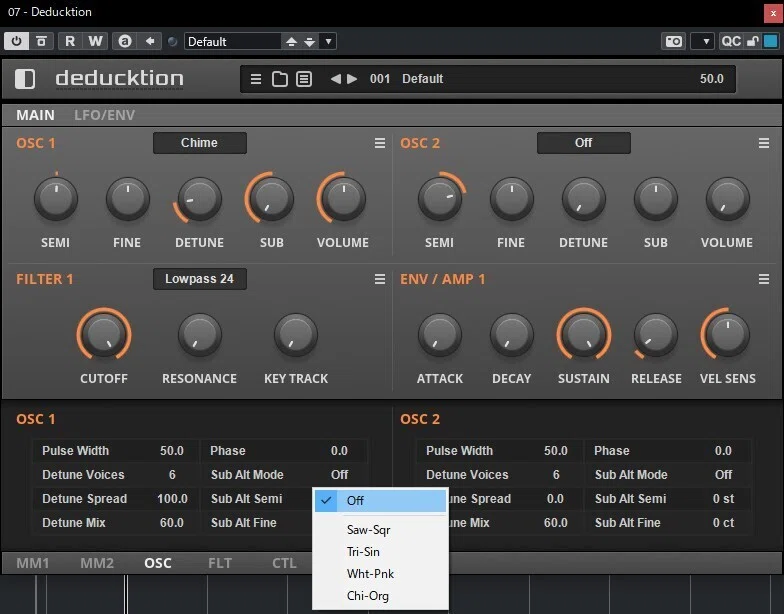Viewport: 784px width, 614px height.
Task: Open OSC 1 Sub Alt Mode value Off
Action: tap(340, 474)
